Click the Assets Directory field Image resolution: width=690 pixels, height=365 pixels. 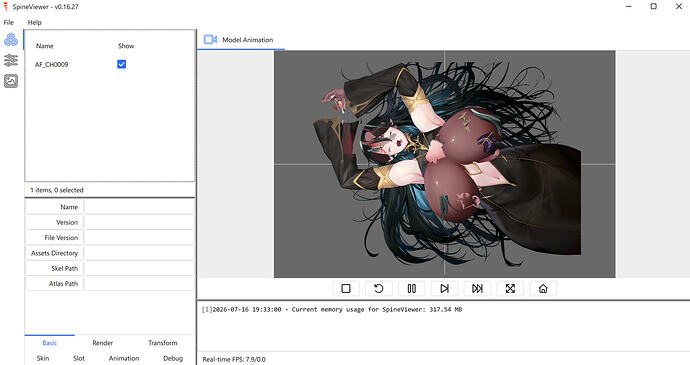pos(139,253)
